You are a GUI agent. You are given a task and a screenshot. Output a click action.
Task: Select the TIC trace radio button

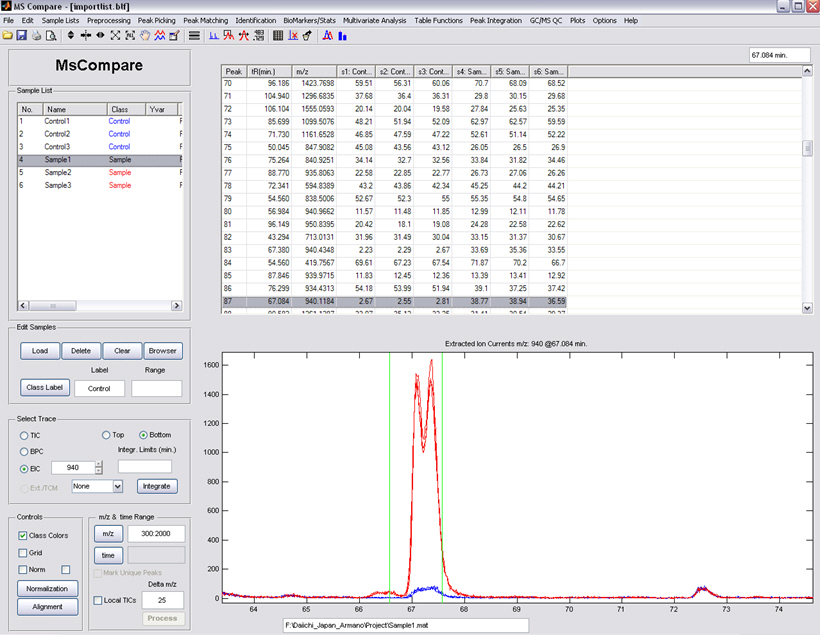point(24,435)
